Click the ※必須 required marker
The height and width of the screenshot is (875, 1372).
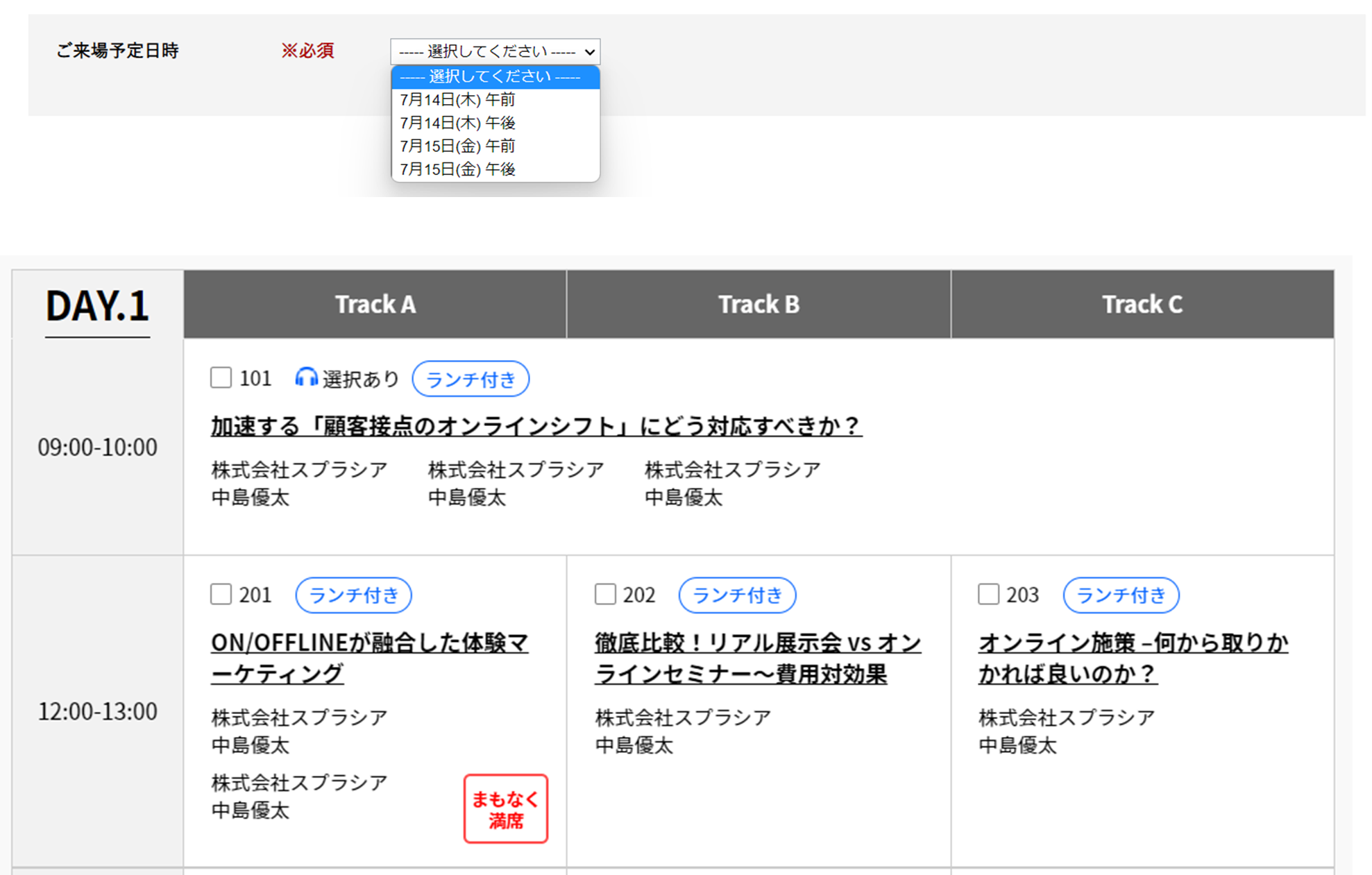(x=309, y=51)
